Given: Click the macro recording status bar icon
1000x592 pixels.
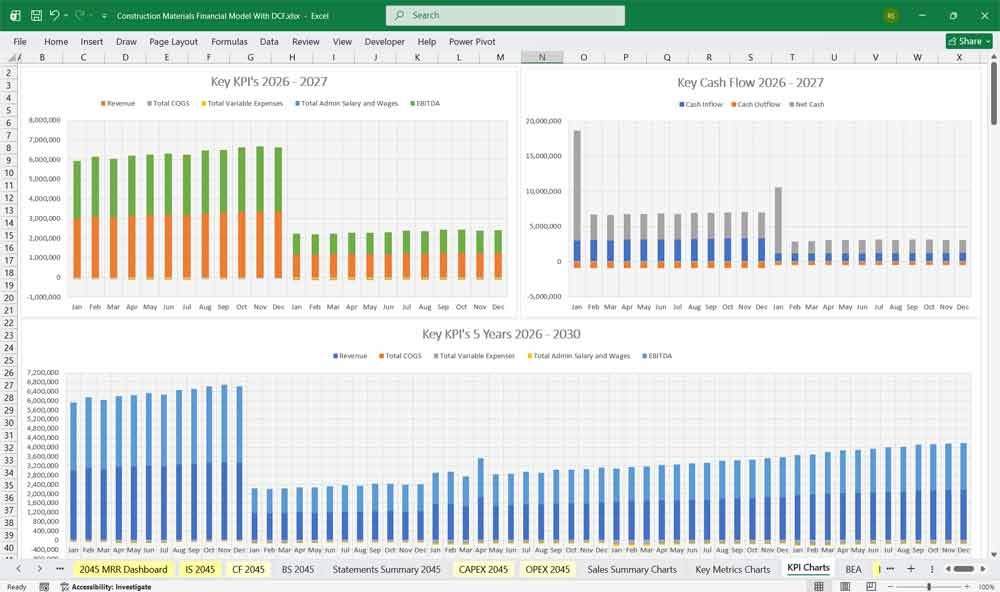Looking at the screenshot, I should [44, 586].
